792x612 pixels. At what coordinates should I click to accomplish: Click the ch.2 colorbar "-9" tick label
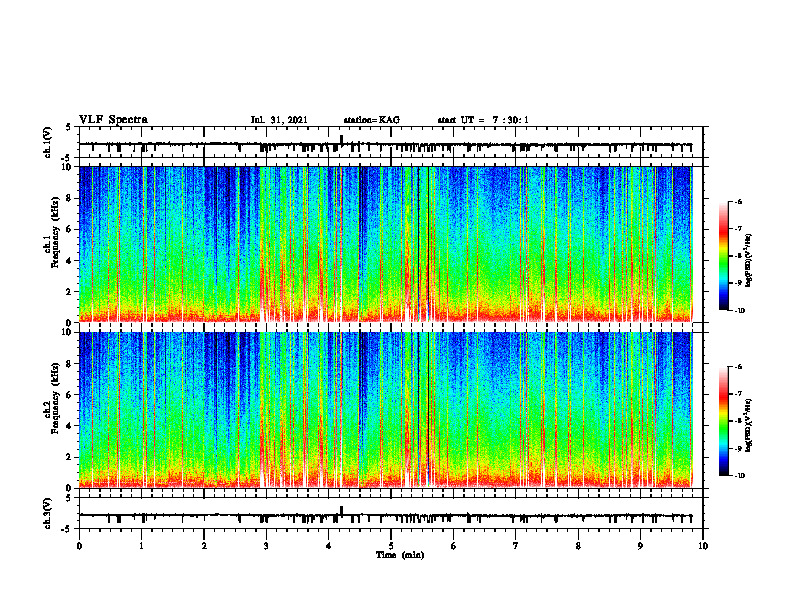(738, 448)
